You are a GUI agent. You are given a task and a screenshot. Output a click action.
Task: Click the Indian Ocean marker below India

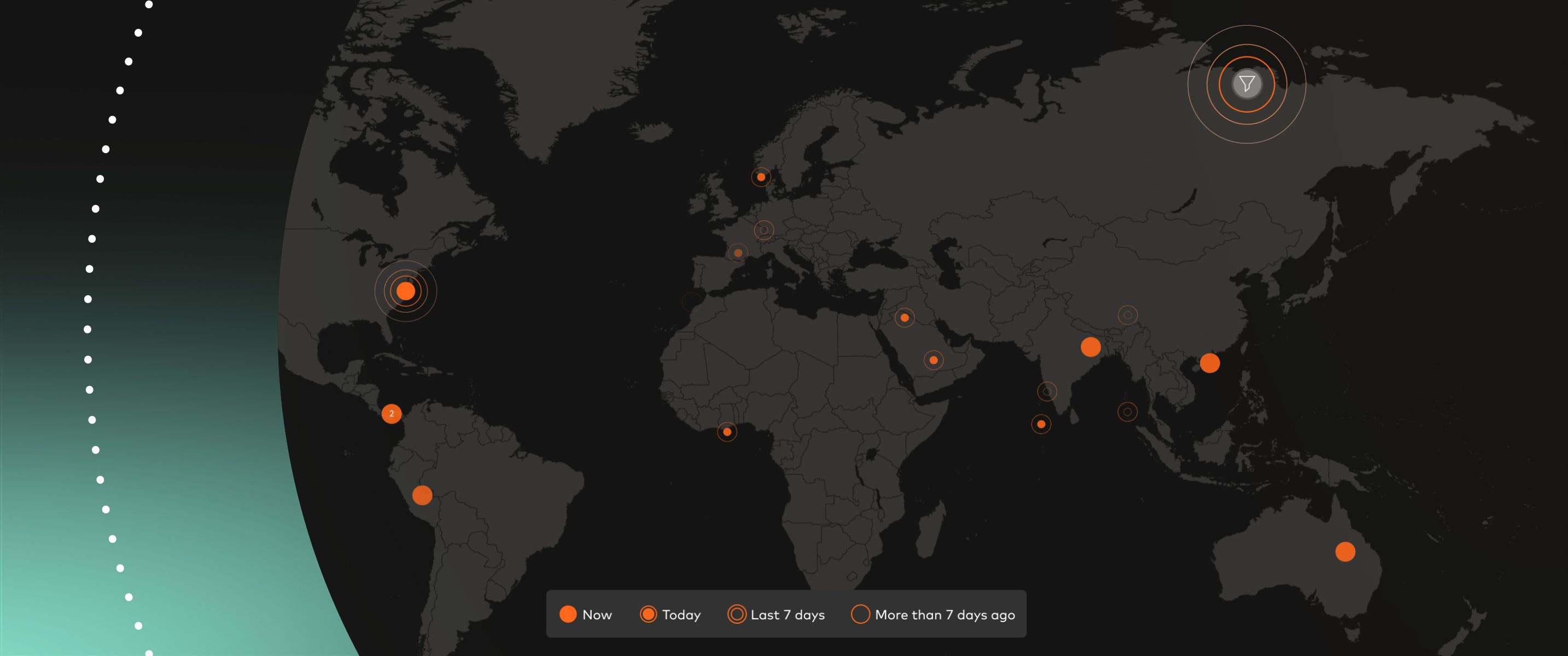coord(1041,424)
